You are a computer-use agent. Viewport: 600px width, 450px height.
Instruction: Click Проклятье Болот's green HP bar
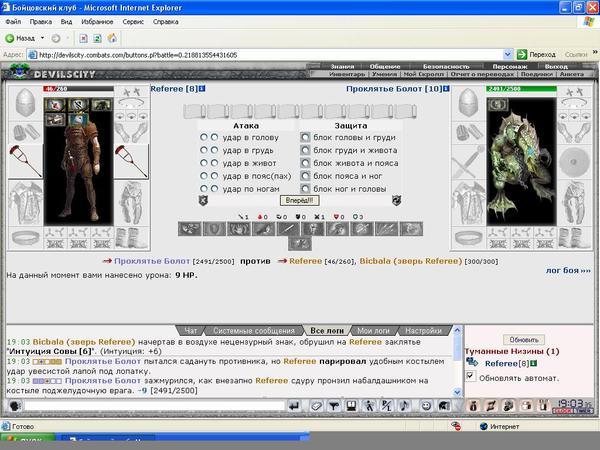[521, 89]
